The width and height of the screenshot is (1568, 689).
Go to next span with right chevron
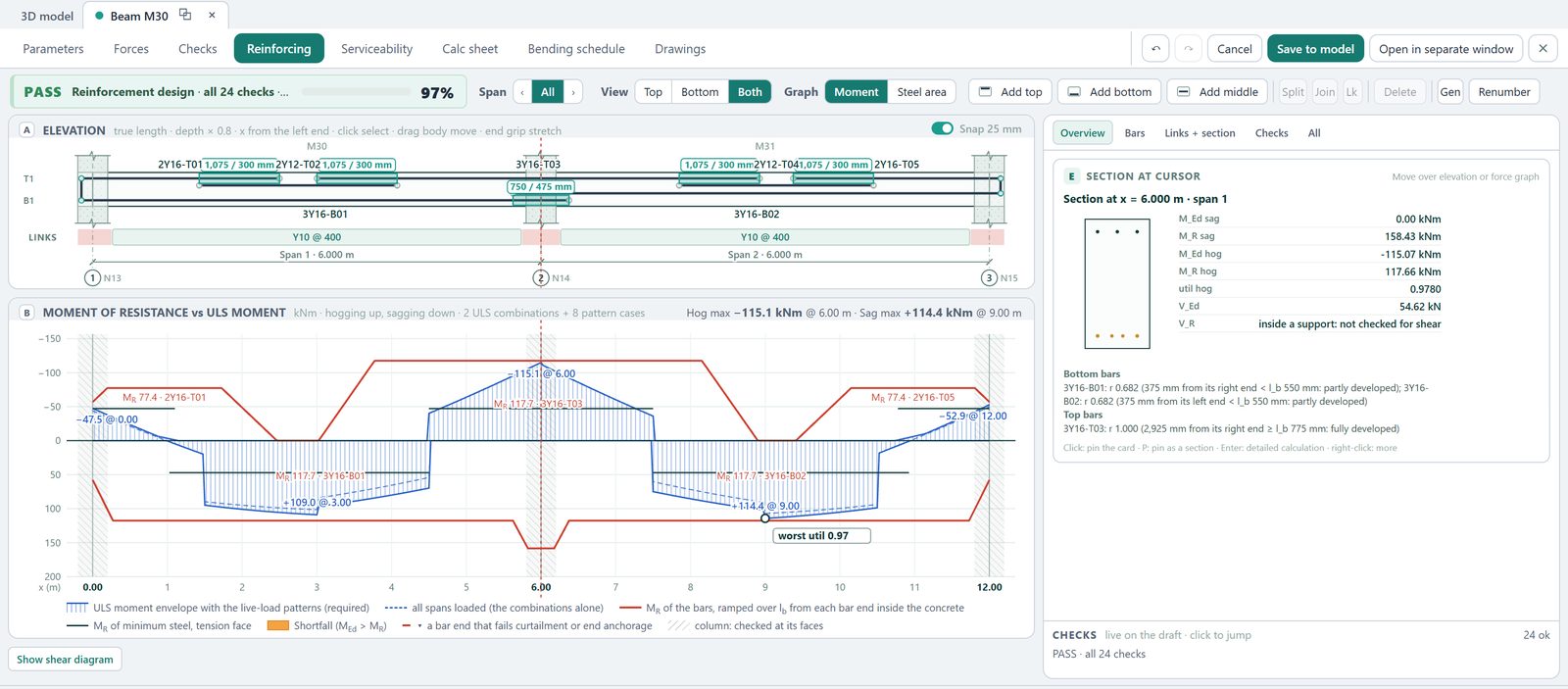click(573, 92)
